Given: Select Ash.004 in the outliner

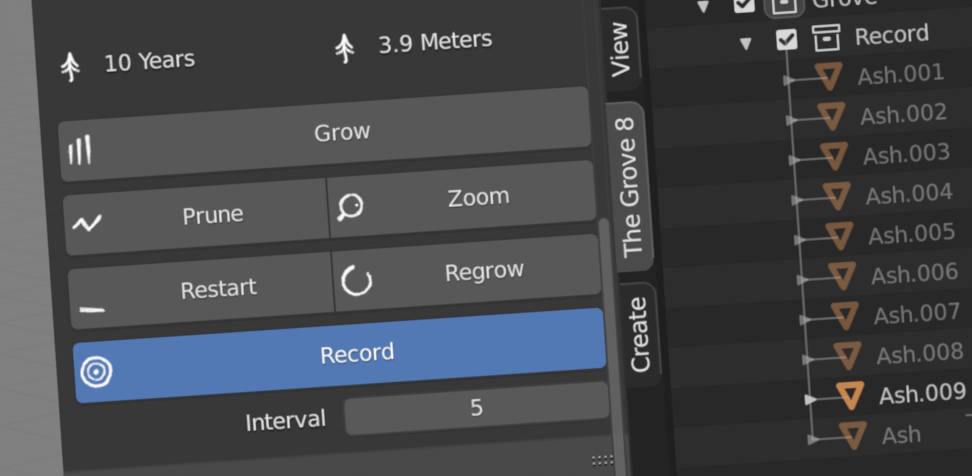Looking at the screenshot, I should [x=909, y=194].
